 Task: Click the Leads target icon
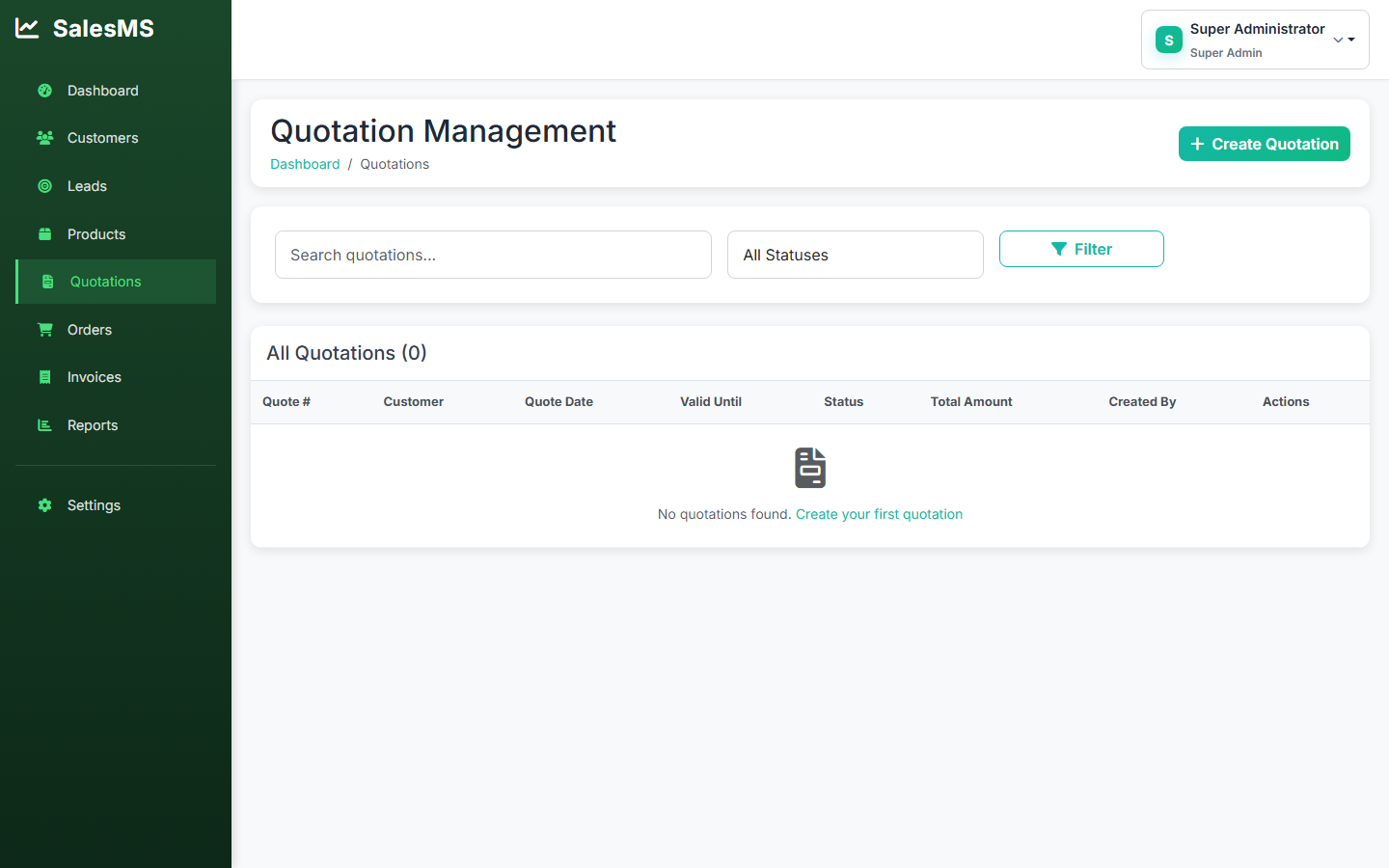(x=44, y=186)
